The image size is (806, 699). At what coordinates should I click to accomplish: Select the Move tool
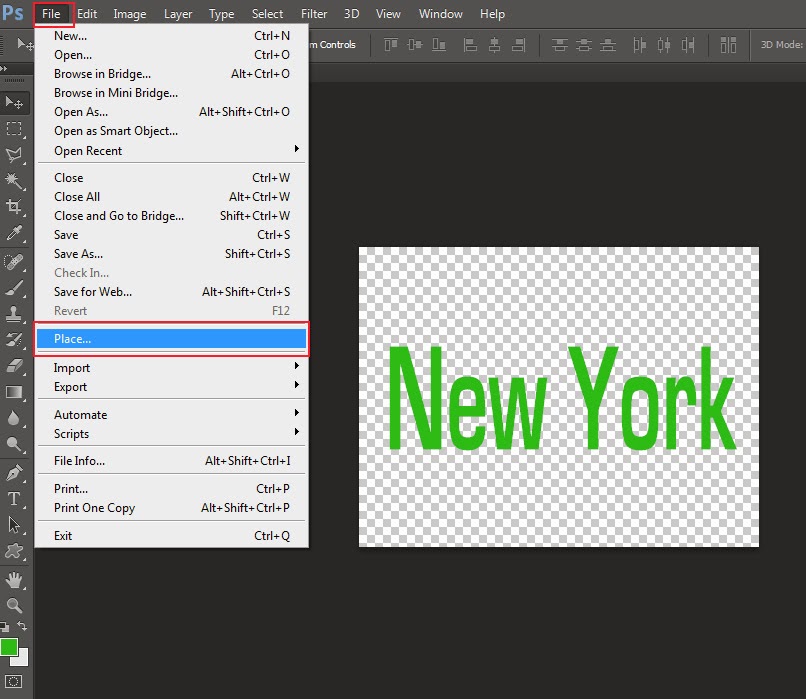(x=14, y=103)
